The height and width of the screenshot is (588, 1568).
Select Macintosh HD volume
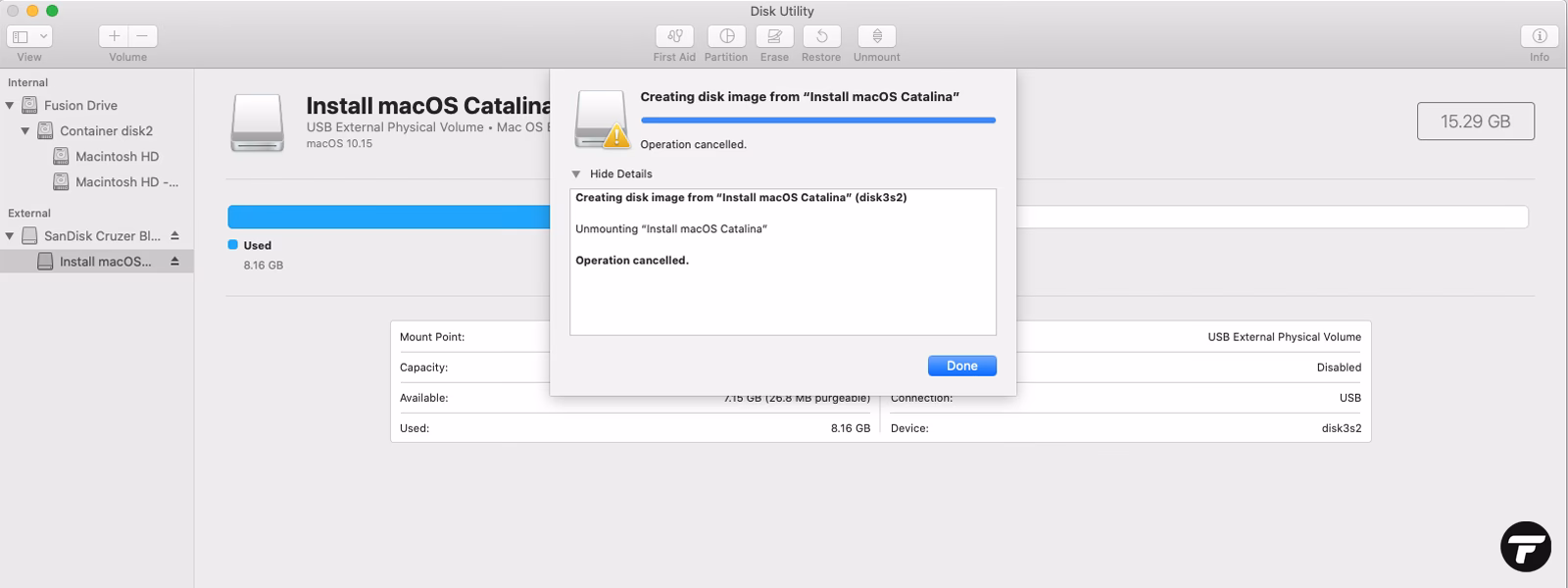(117, 156)
